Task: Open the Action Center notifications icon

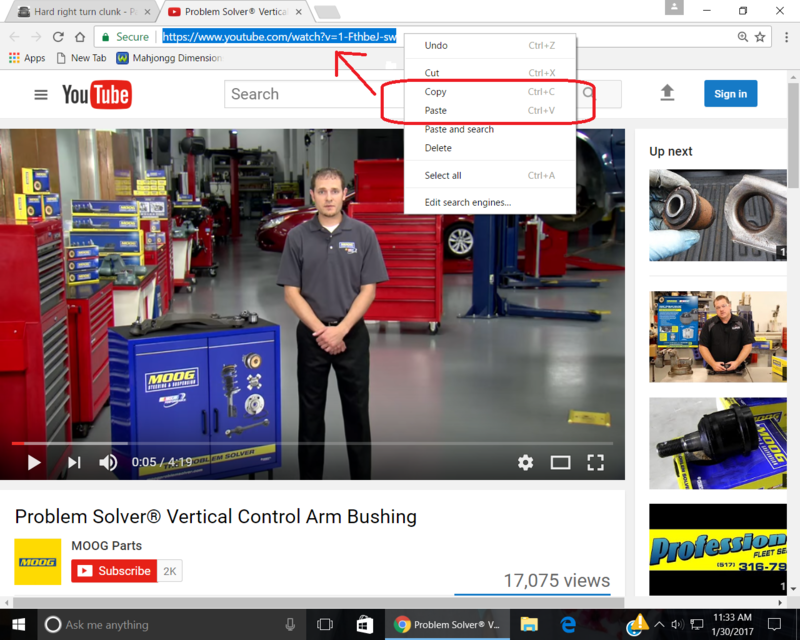Action: point(774,624)
